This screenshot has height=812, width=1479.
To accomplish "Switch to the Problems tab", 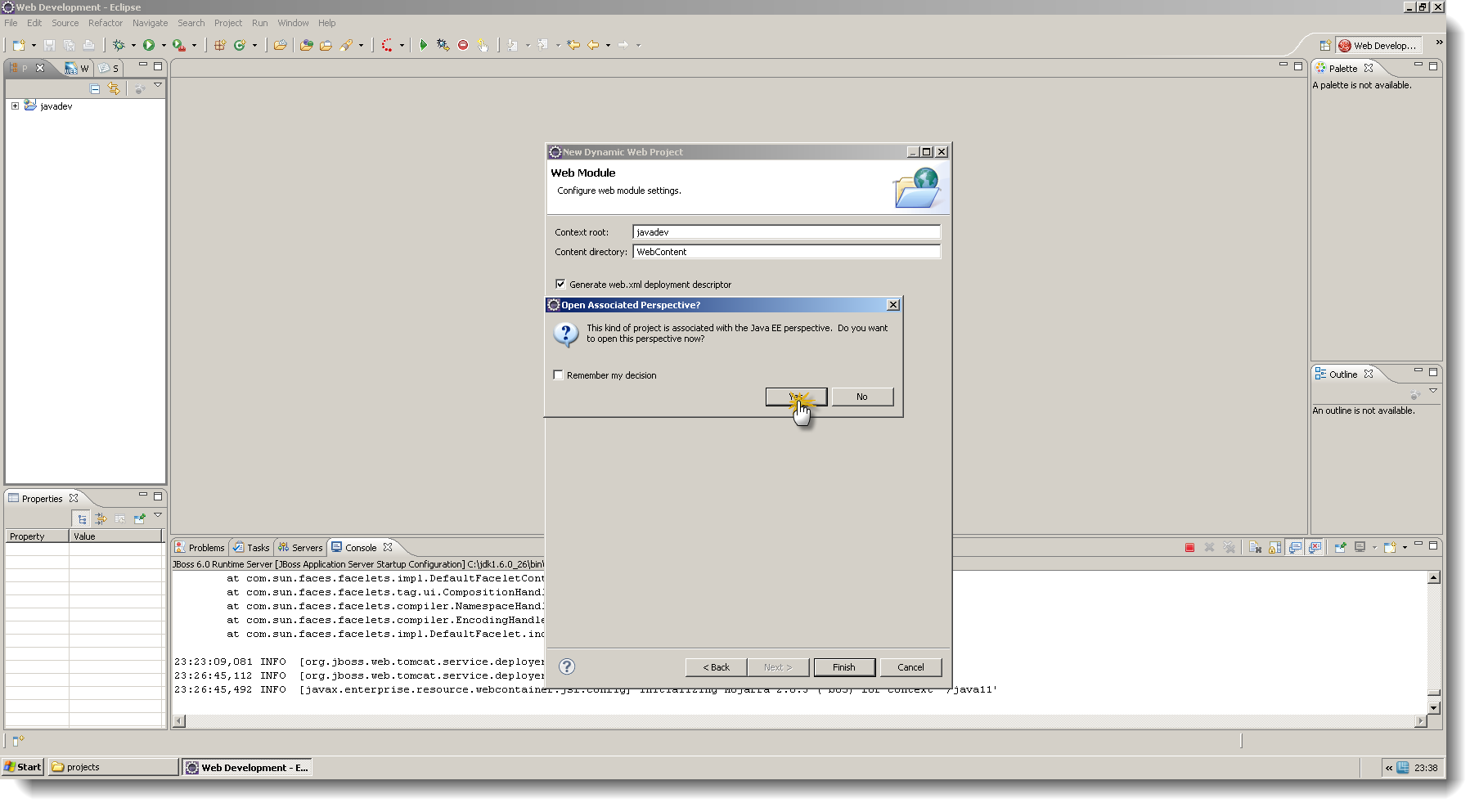I will coord(205,547).
